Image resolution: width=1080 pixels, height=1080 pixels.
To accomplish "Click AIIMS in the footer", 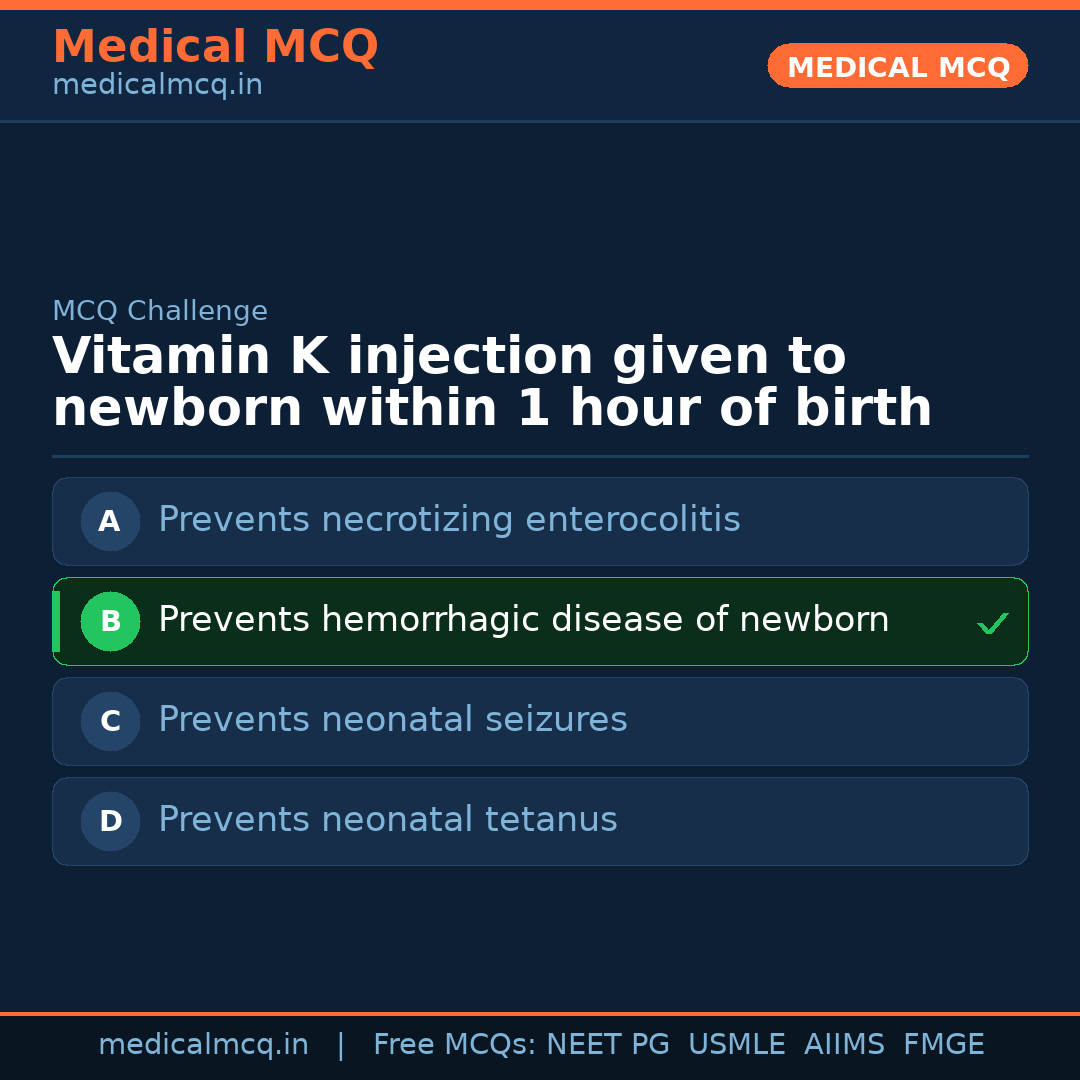I will (x=844, y=1045).
